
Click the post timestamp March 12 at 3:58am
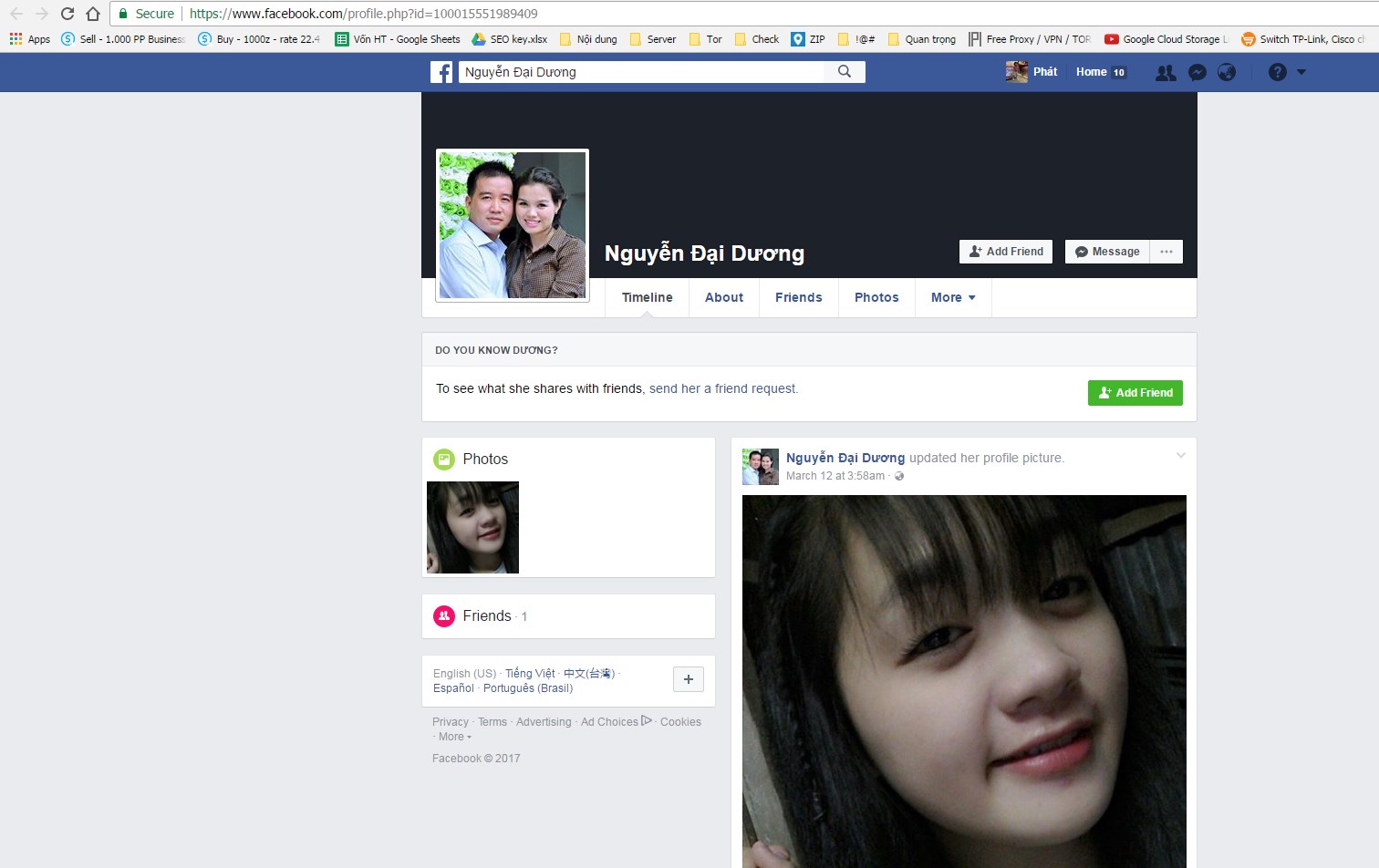point(835,476)
